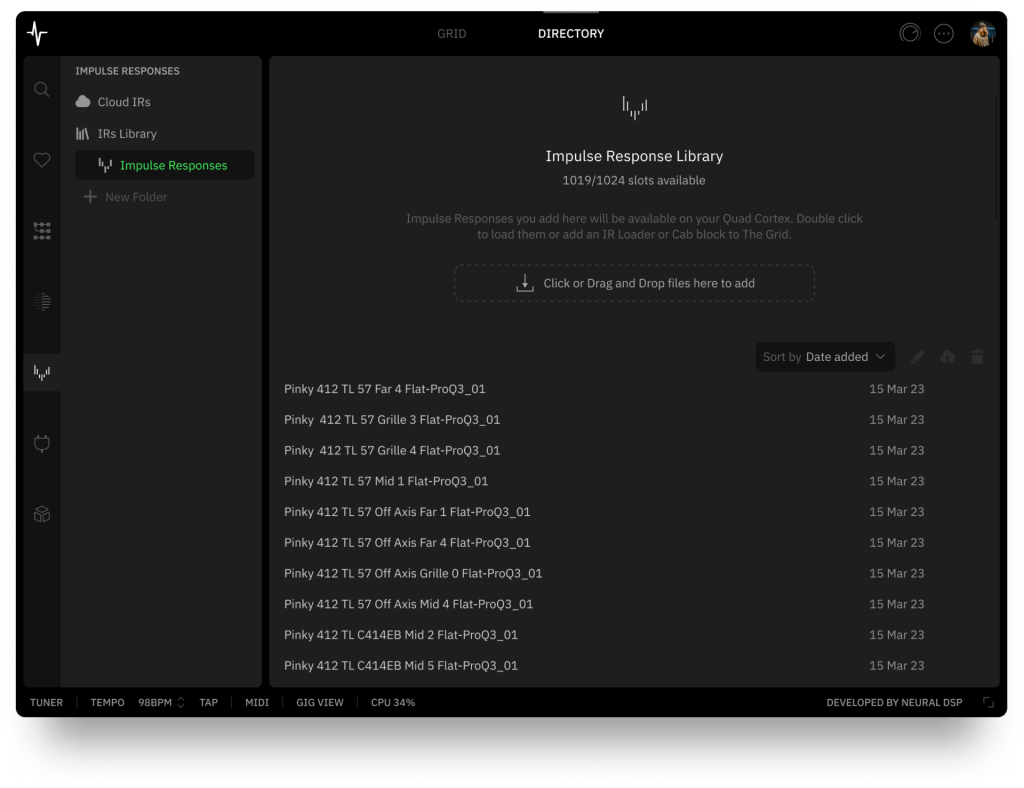Click the drag and drop files area
The width and height of the screenshot is (1024, 788).
point(634,283)
